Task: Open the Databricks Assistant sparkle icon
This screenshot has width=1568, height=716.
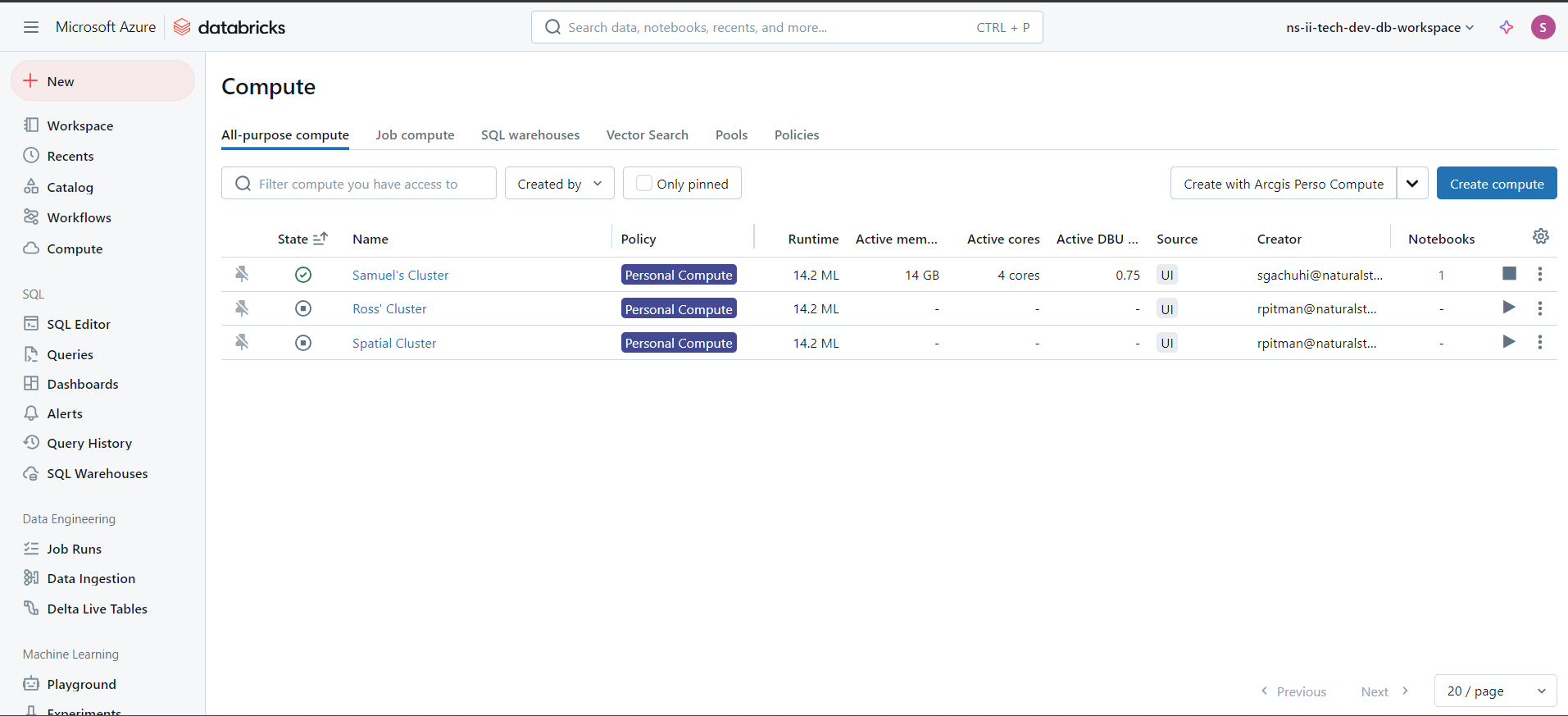Action: click(x=1507, y=27)
